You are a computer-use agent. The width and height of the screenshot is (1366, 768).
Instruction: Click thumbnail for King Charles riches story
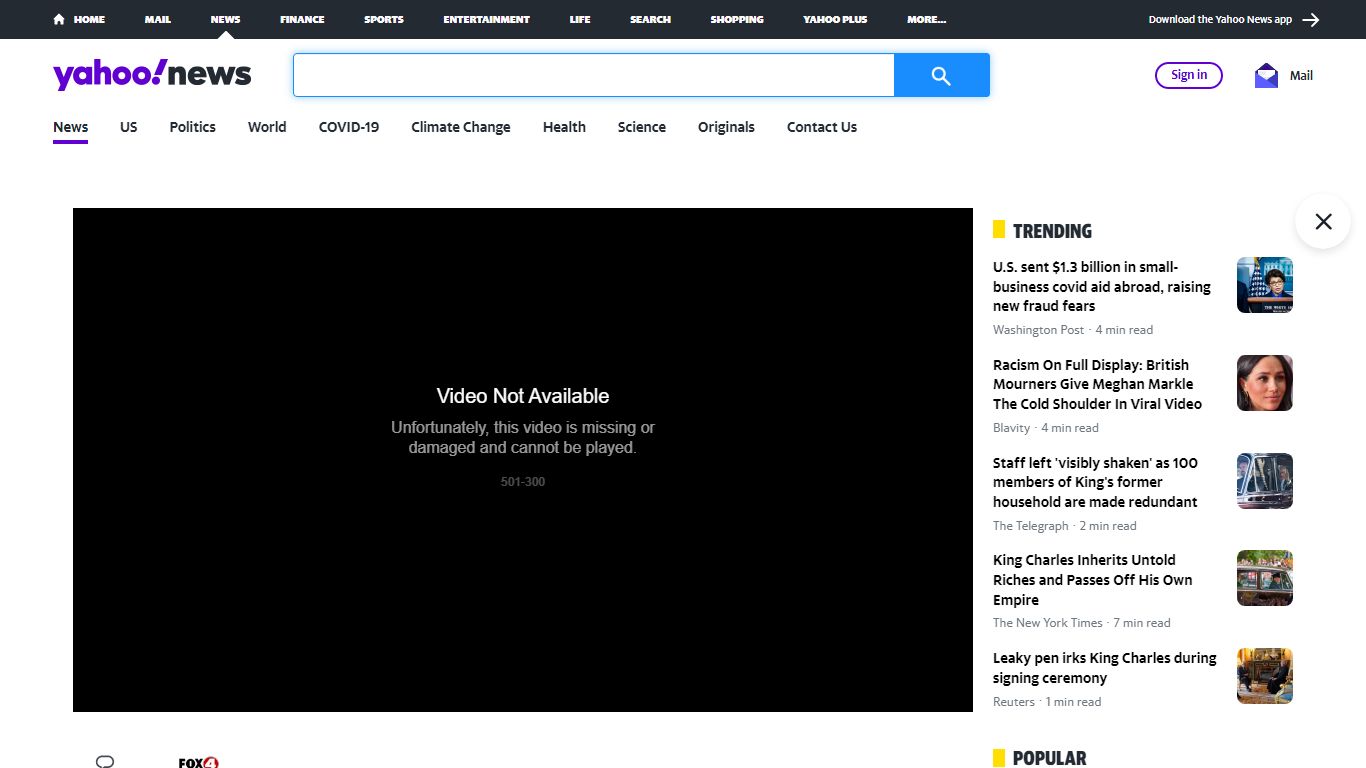pyautogui.click(x=1265, y=578)
